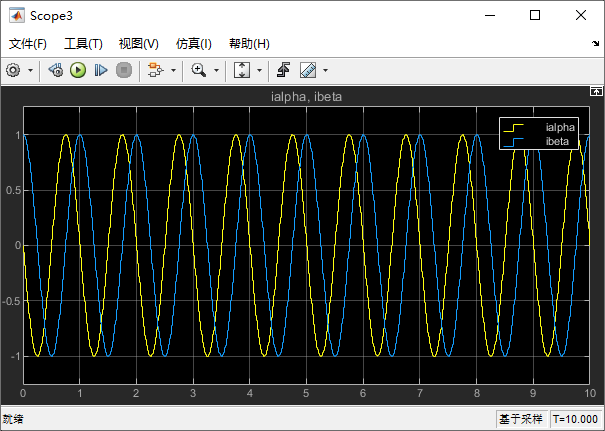
Task: Click the T=10.000 status field
Action: click(x=575, y=419)
